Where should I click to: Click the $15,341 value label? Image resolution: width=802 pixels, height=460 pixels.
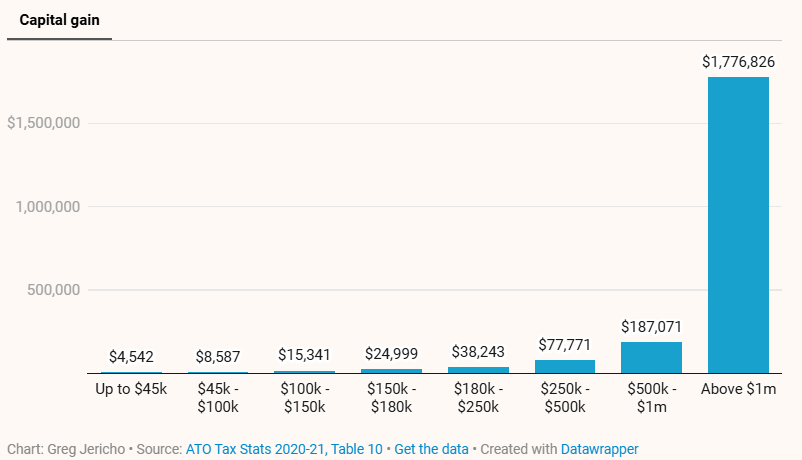click(304, 355)
